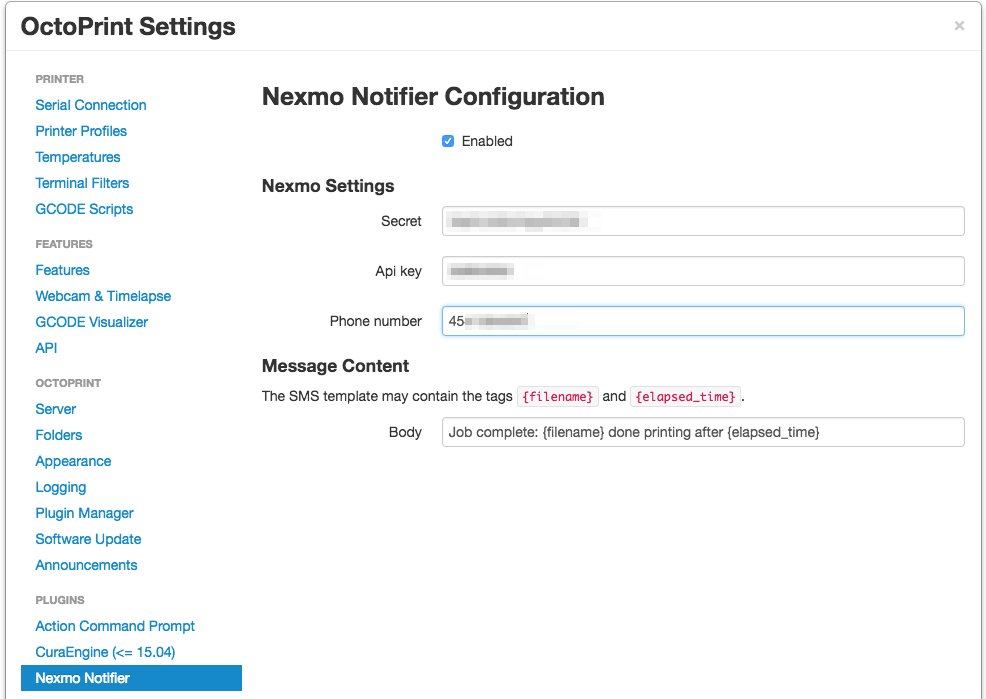Open Action Command Prompt plugin settings
This screenshot has width=986, height=699.
tap(115, 626)
